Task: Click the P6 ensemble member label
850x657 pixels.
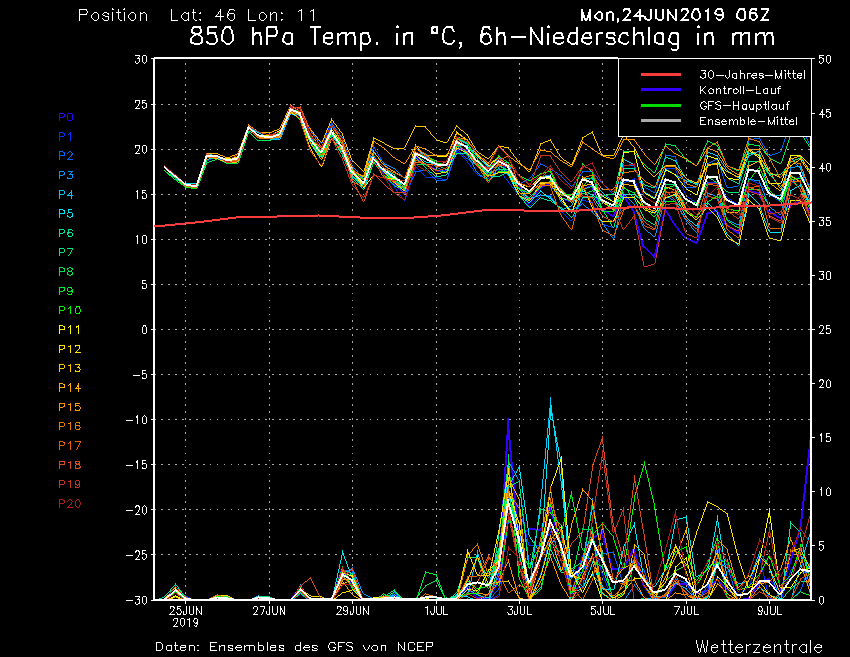Action: (x=66, y=233)
